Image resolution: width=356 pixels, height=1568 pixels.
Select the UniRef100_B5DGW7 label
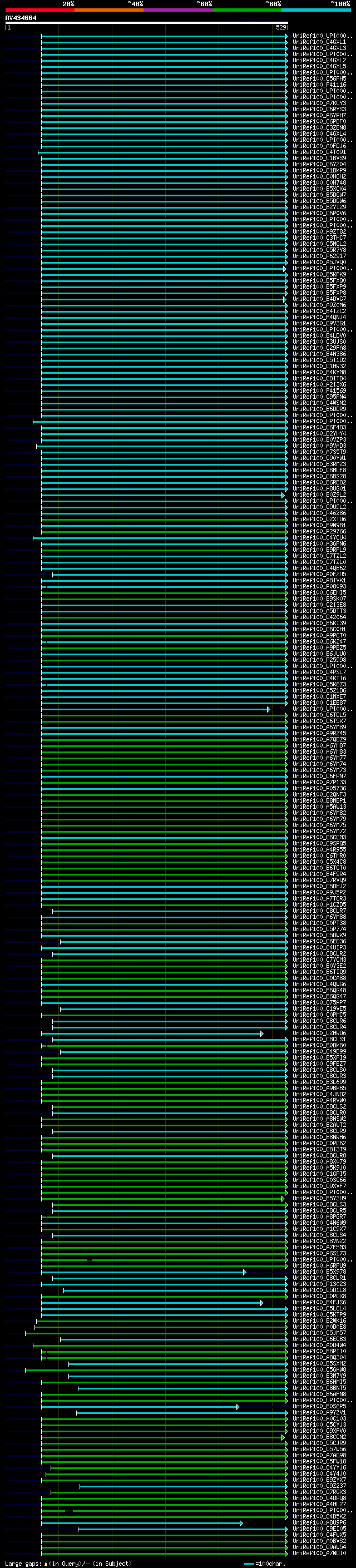[319, 195]
